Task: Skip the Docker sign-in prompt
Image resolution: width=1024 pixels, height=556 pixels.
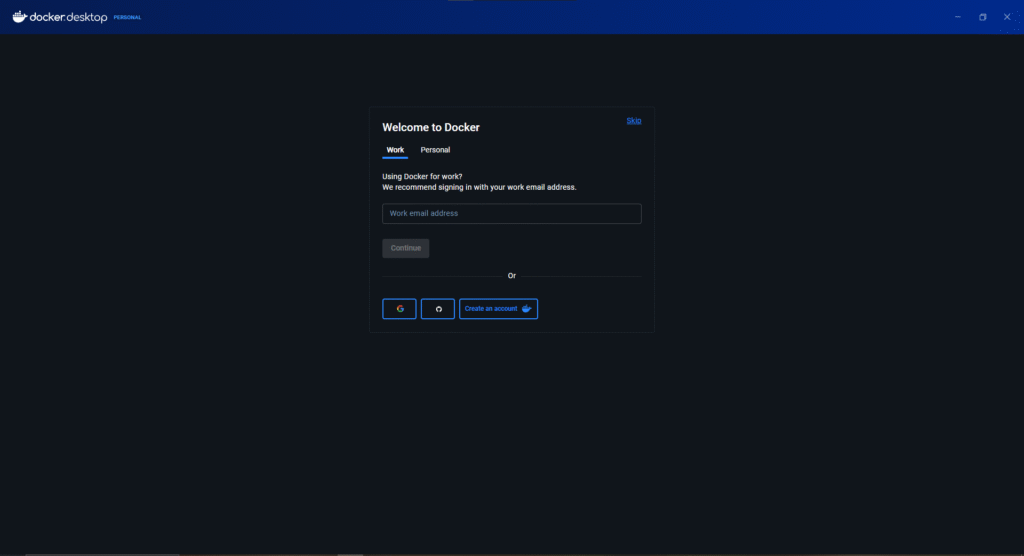Action: (634, 121)
